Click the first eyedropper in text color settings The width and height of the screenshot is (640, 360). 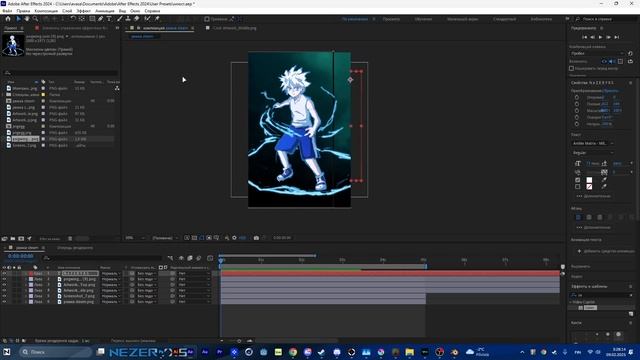click(x=604, y=180)
